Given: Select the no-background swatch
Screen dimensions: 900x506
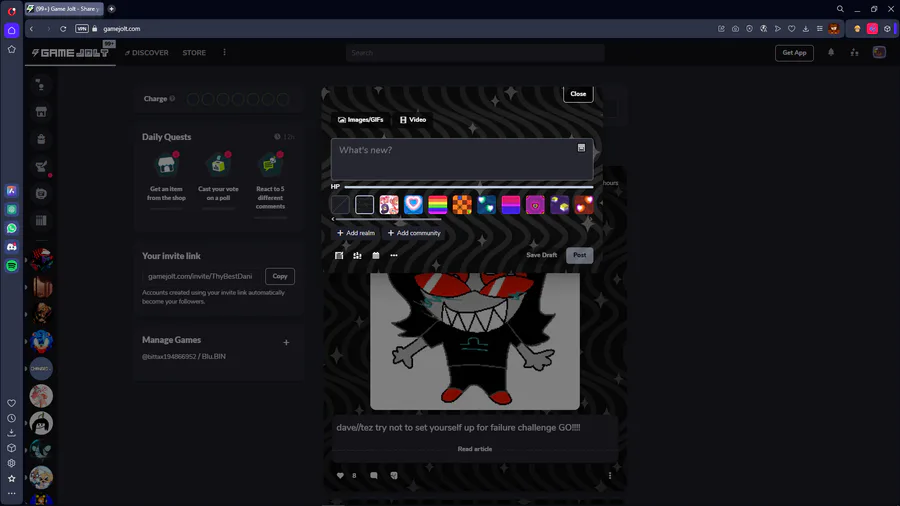Looking at the screenshot, I should pyautogui.click(x=340, y=204).
